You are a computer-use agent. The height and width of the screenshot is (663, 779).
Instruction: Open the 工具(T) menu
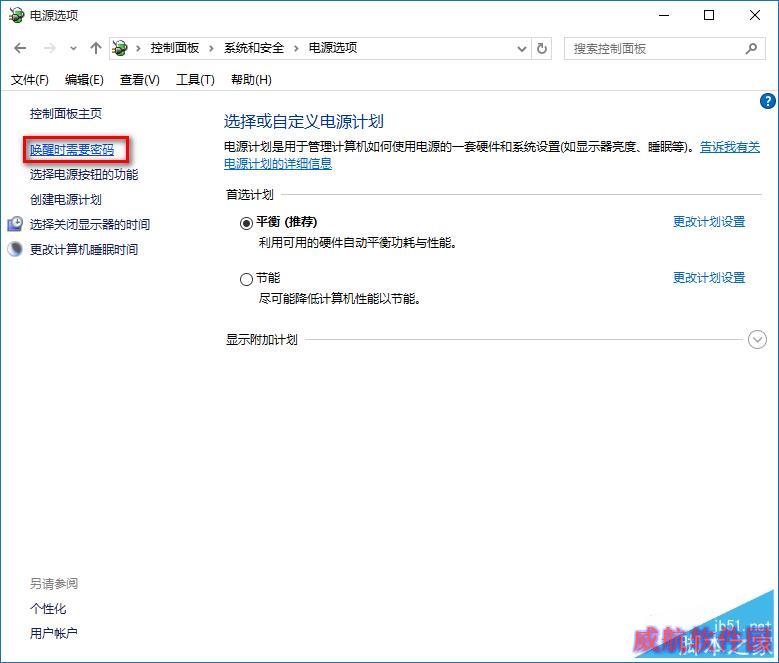(195, 80)
